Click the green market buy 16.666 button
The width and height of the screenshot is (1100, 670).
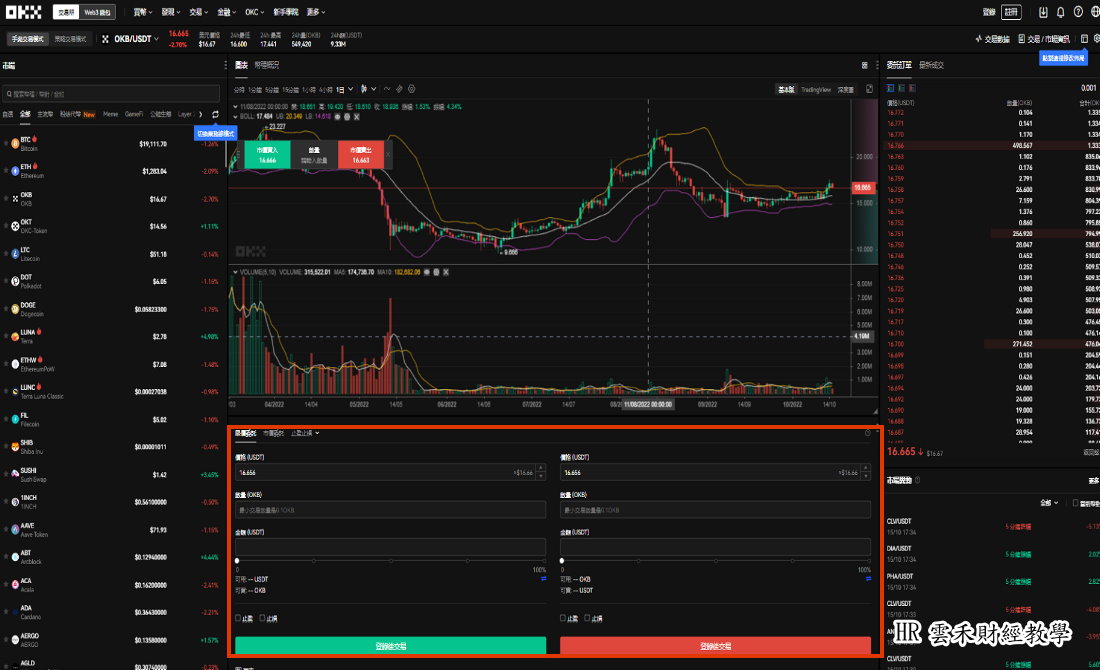pyautogui.click(x=267, y=154)
